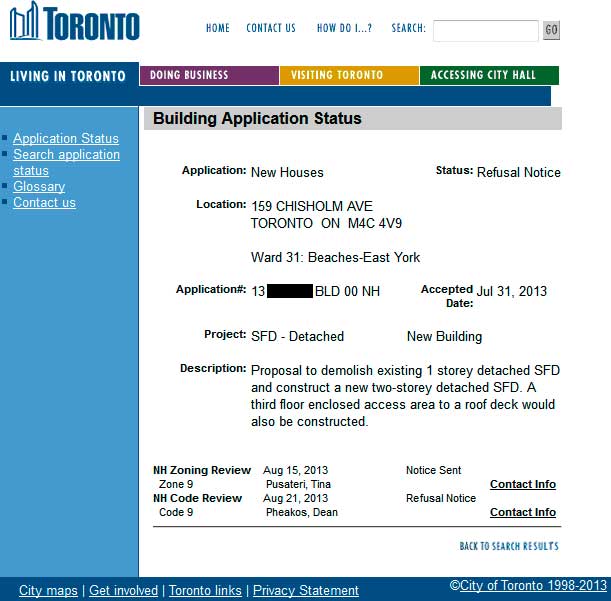Viewport: 611px width, 601px height.
Task: Open the Glossary sidebar link
Action: pos(39,186)
